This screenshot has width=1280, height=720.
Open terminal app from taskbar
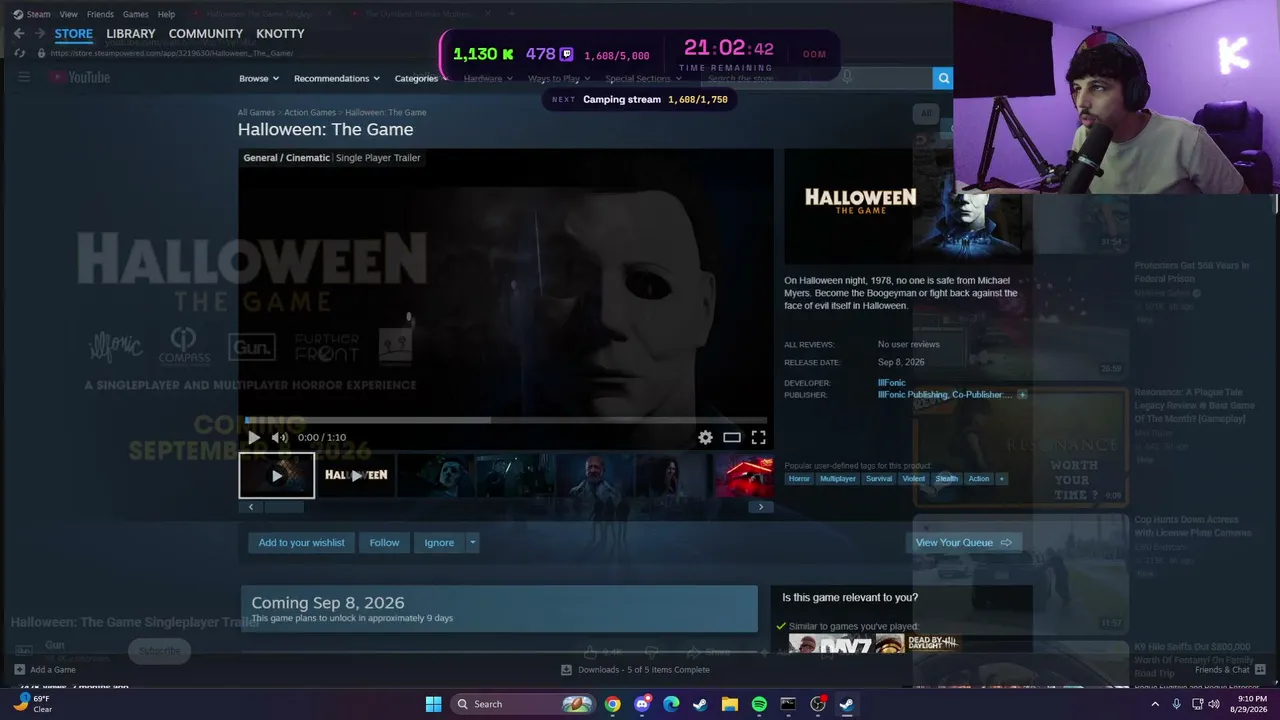click(788, 704)
